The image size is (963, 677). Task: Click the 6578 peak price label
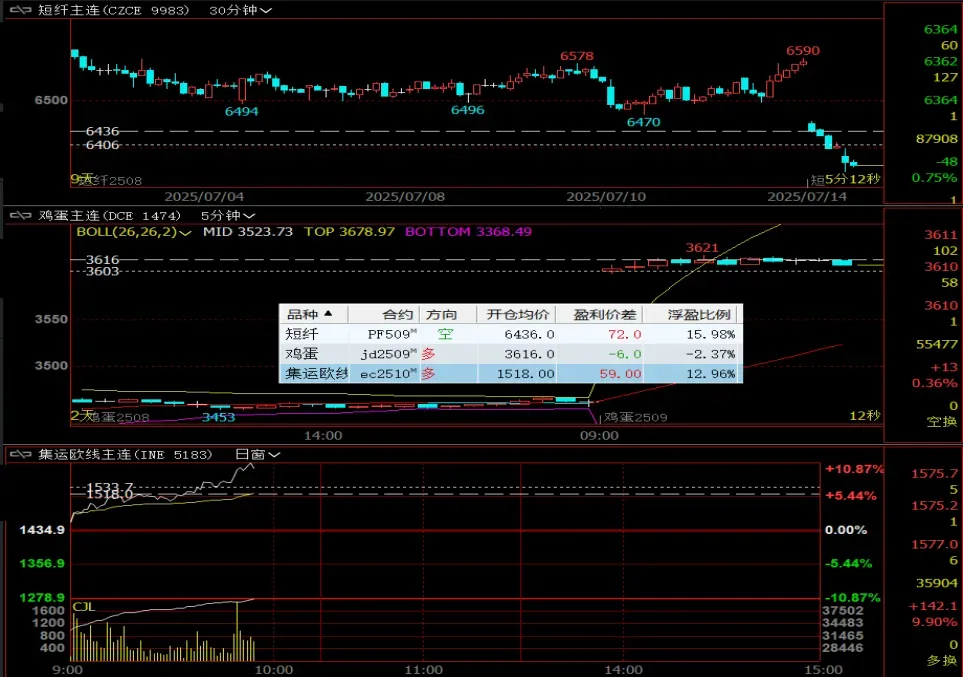coord(577,56)
